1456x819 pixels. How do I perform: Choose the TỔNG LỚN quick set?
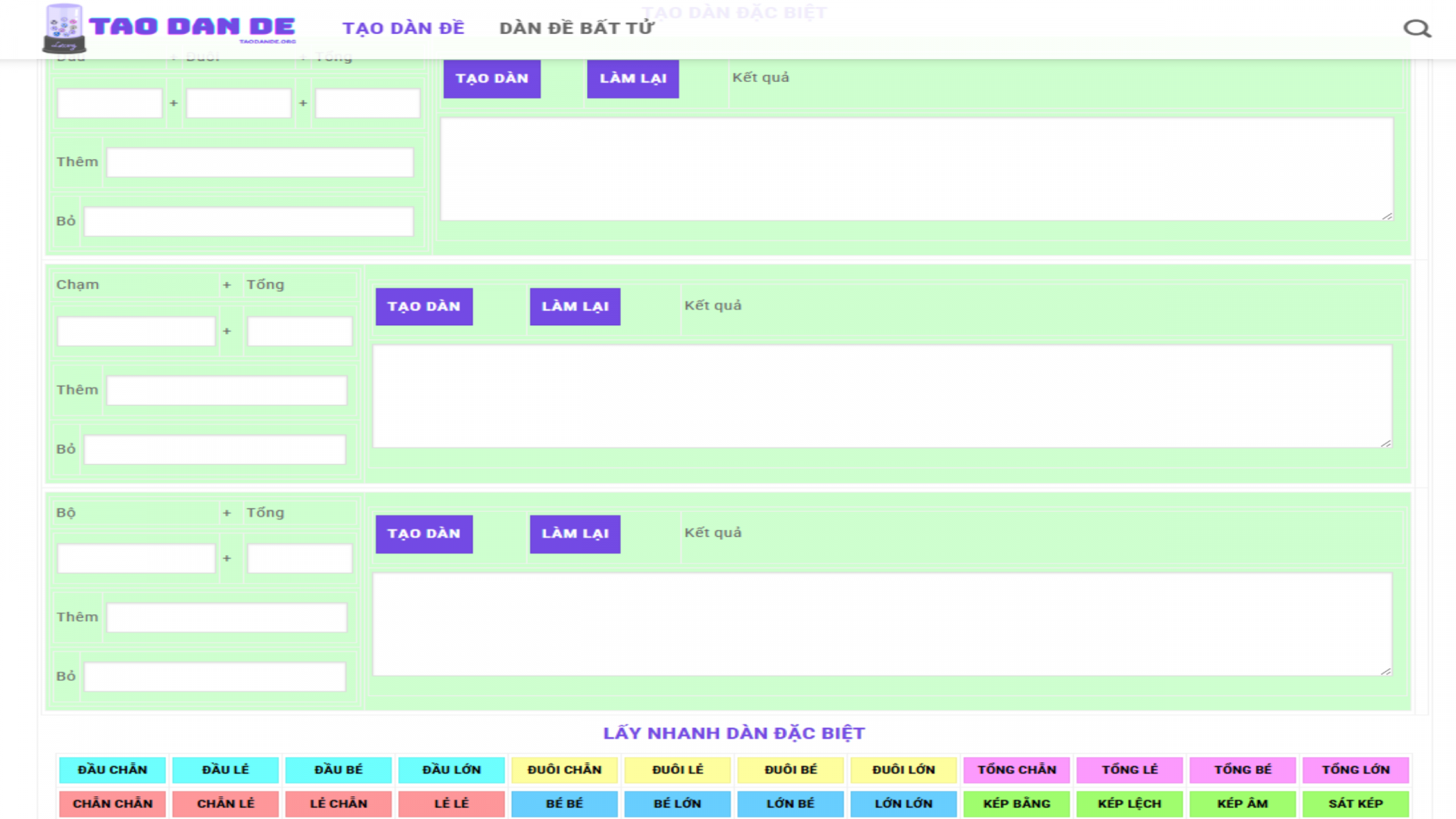point(1355,770)
